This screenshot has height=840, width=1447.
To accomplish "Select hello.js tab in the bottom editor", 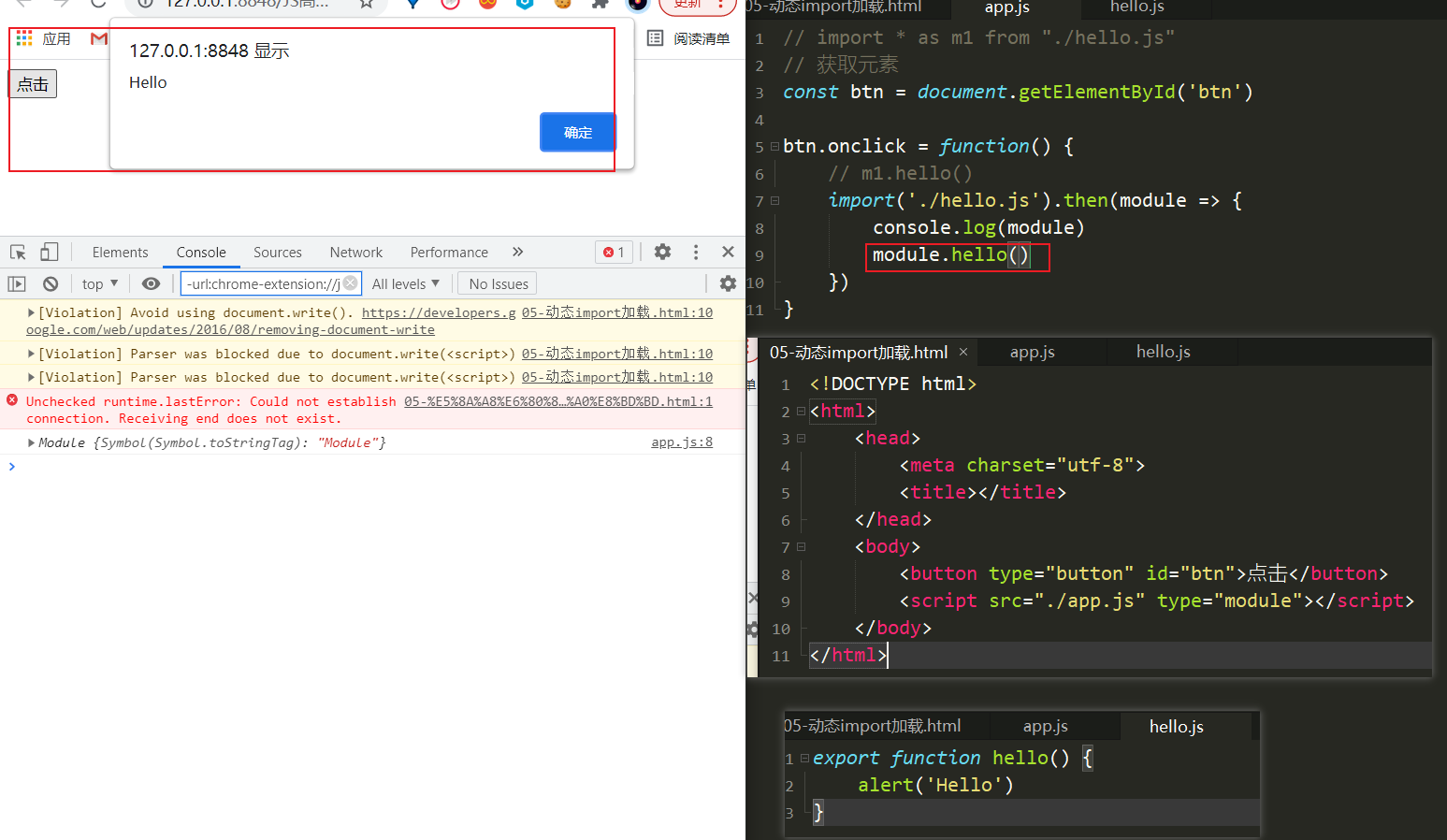I will click(x=1177, y=726).
